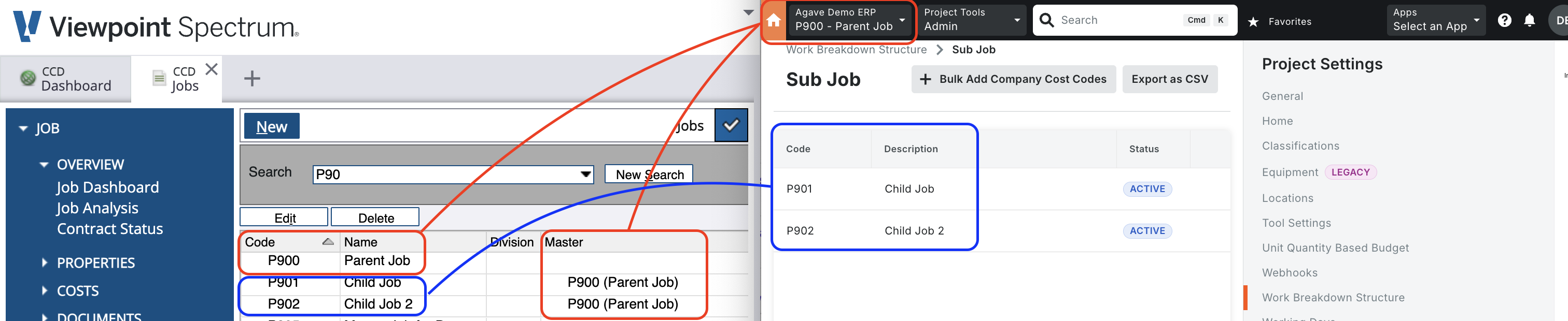The width and height of the screenshot is (1568, 321).
Task: Open Unit Quantity Based Budget settings
Action: pyautogui.click(x=1335, y=248)
